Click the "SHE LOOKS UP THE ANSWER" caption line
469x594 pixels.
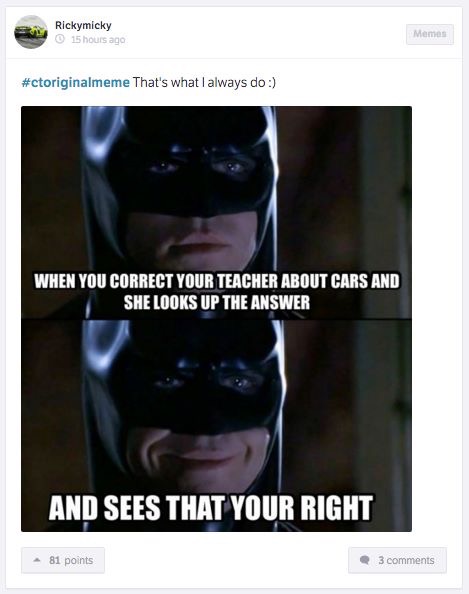(x=217, y=302)
